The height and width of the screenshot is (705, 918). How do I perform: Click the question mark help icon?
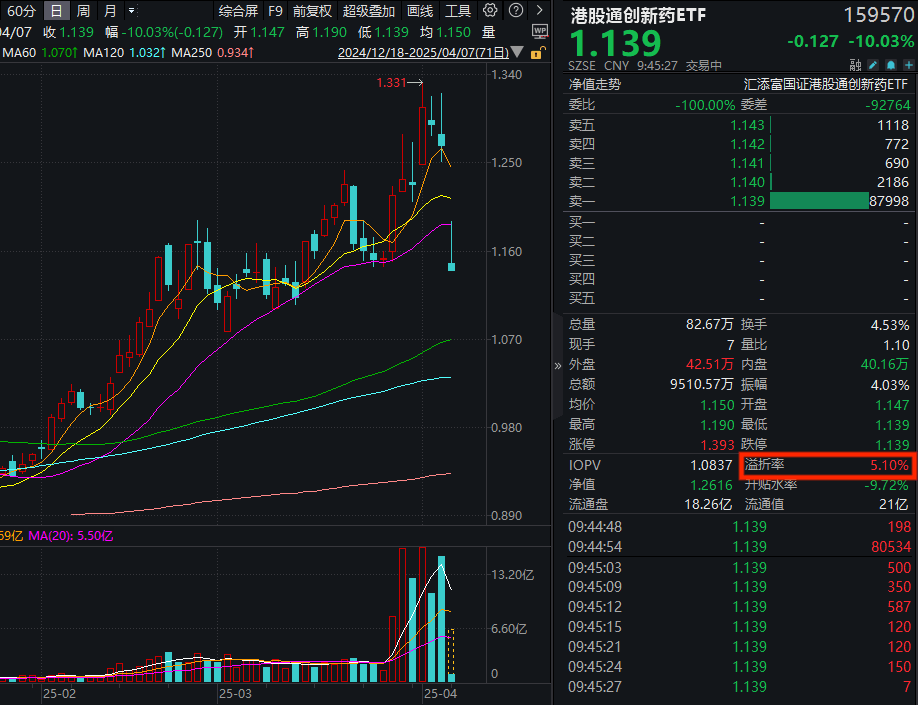click(x=516, y=10)
